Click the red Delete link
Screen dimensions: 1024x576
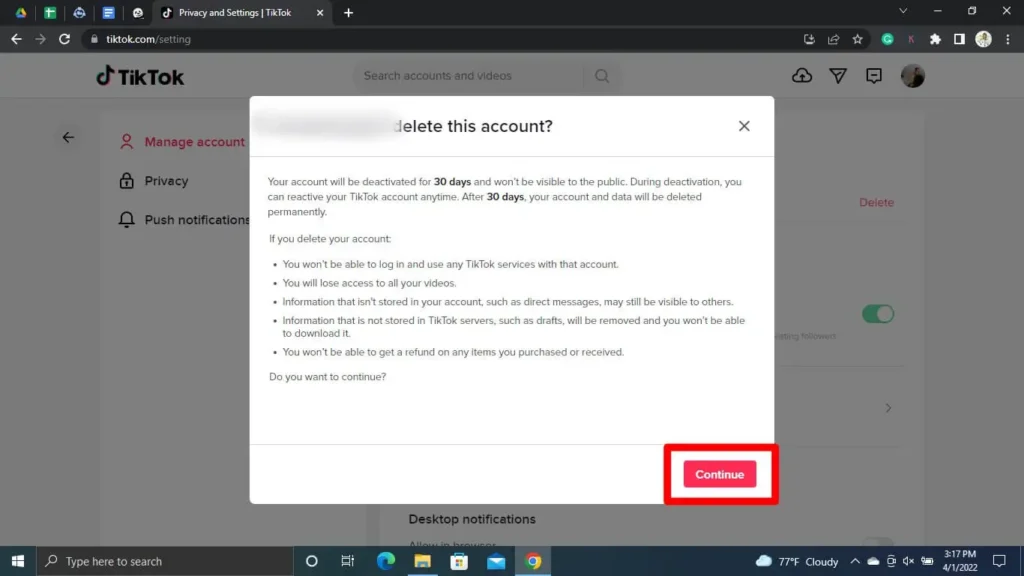876,202
